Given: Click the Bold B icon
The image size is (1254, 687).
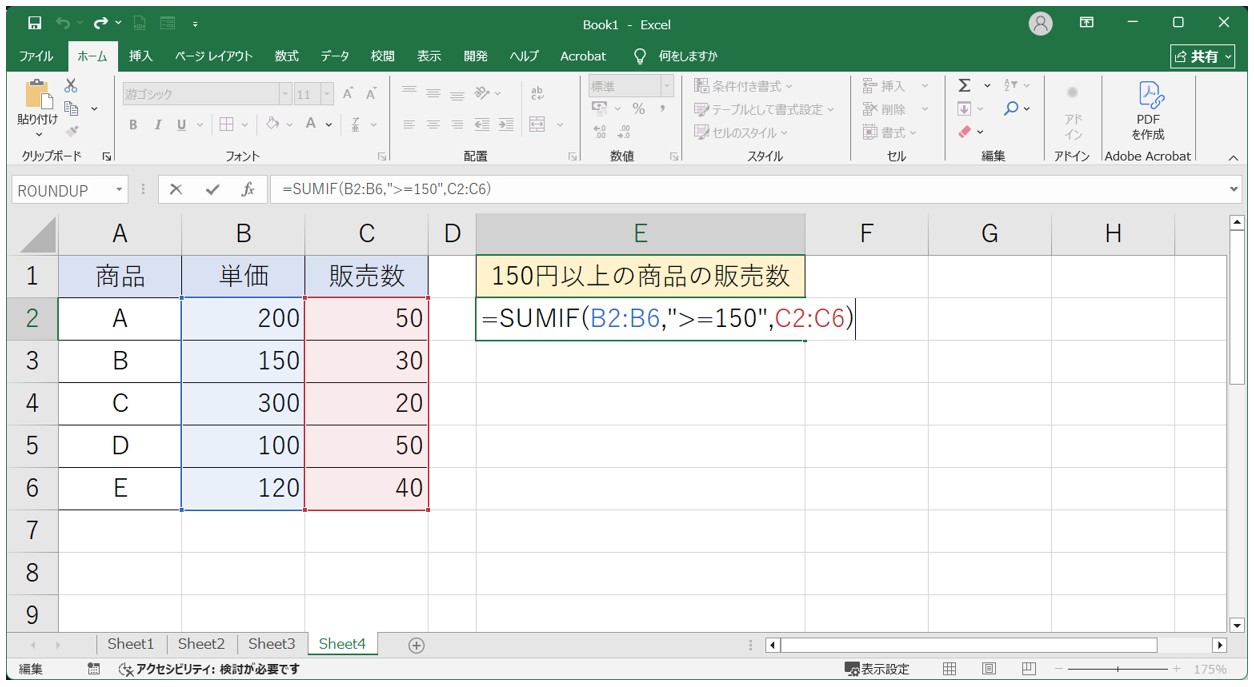Looking at the screenshot, I should [133, 125].
